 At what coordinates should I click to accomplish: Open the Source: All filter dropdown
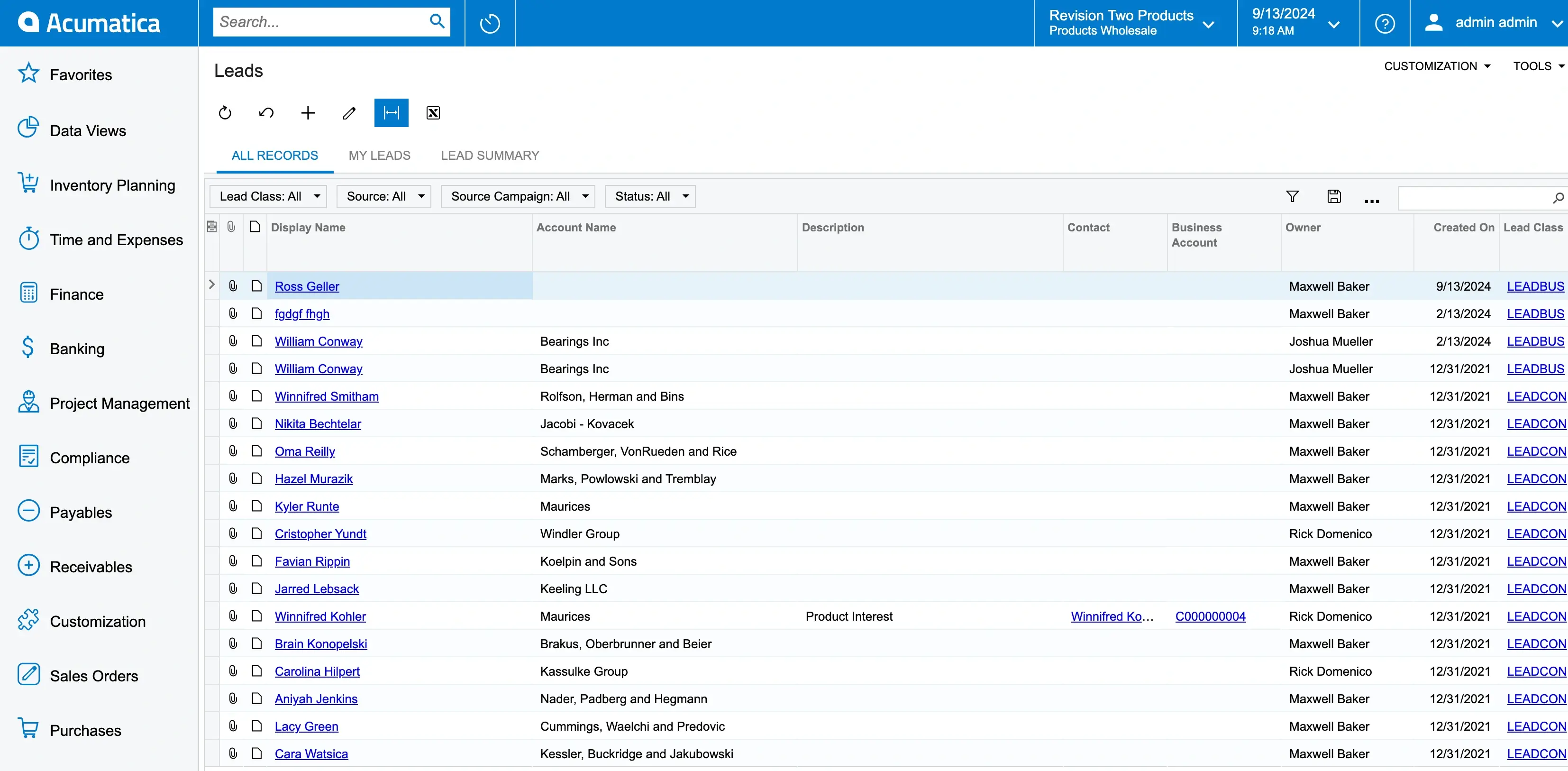(384, 196)
